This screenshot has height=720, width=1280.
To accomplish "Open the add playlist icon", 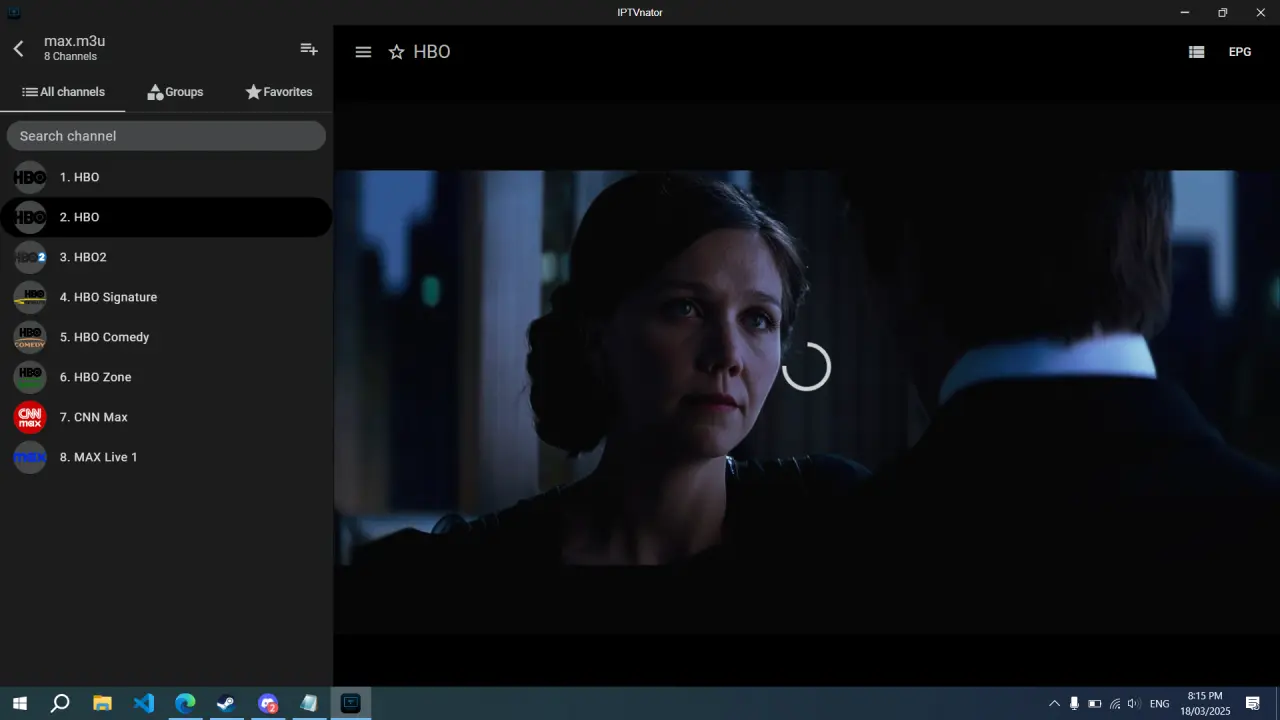I will 309,49.
